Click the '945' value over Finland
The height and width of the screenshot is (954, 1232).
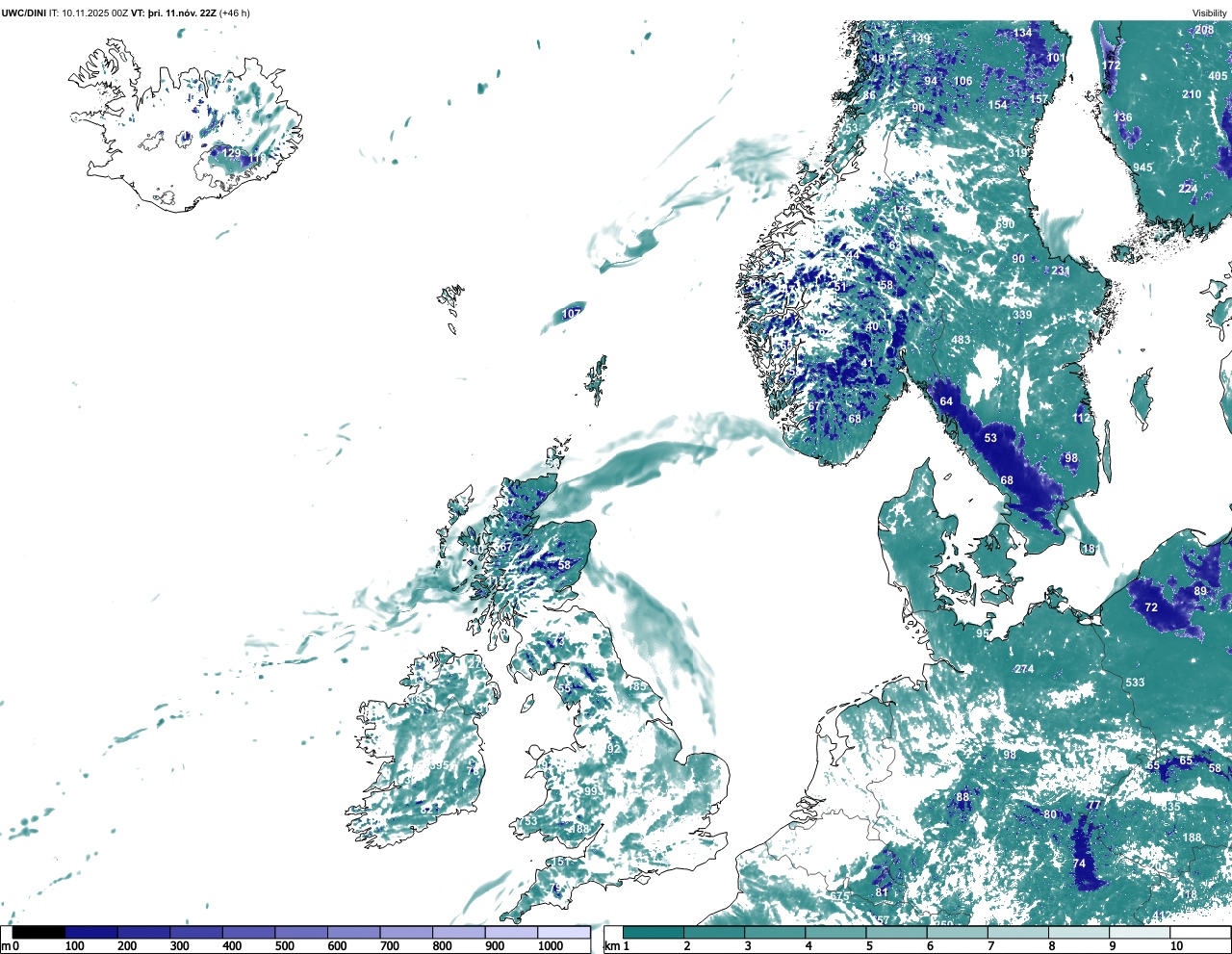[1142, 168]
